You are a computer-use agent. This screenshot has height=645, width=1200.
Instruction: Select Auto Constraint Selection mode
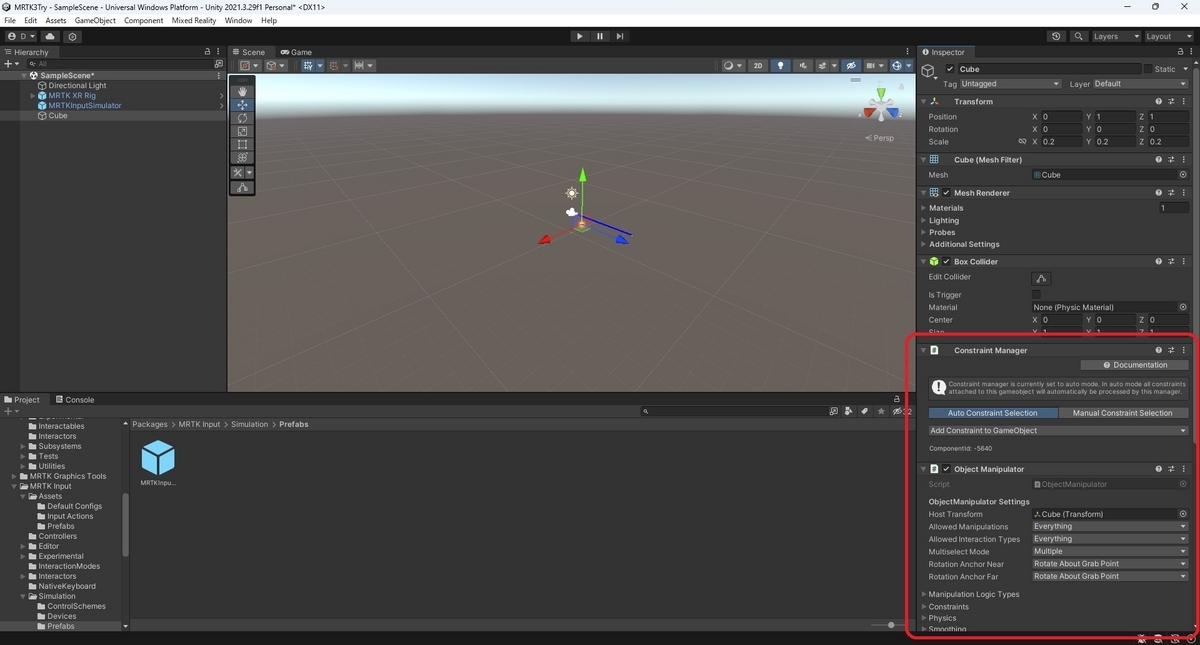[993, 413]
